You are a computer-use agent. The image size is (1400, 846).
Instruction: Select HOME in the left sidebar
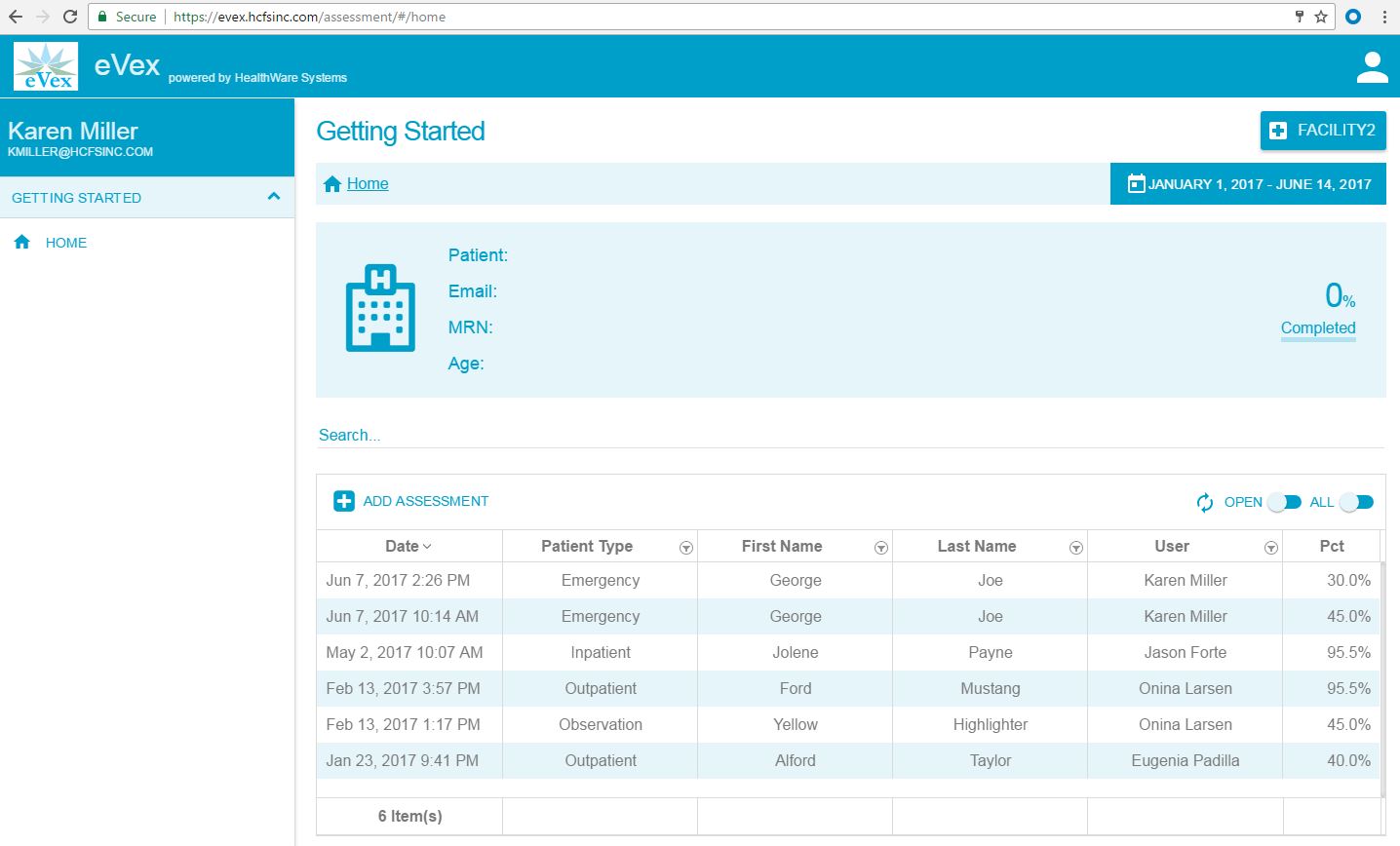click(65, 243)
